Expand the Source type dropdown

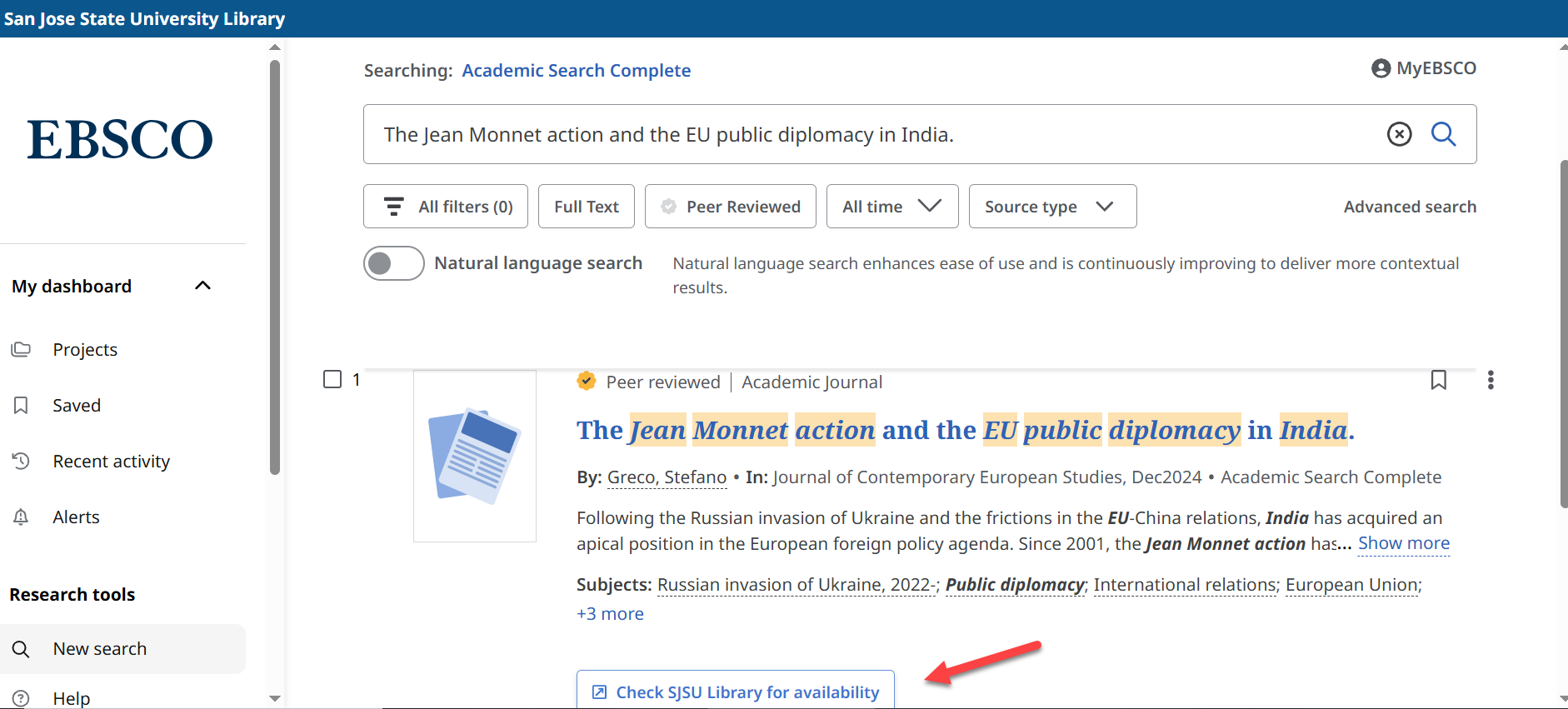point(1052,207)
